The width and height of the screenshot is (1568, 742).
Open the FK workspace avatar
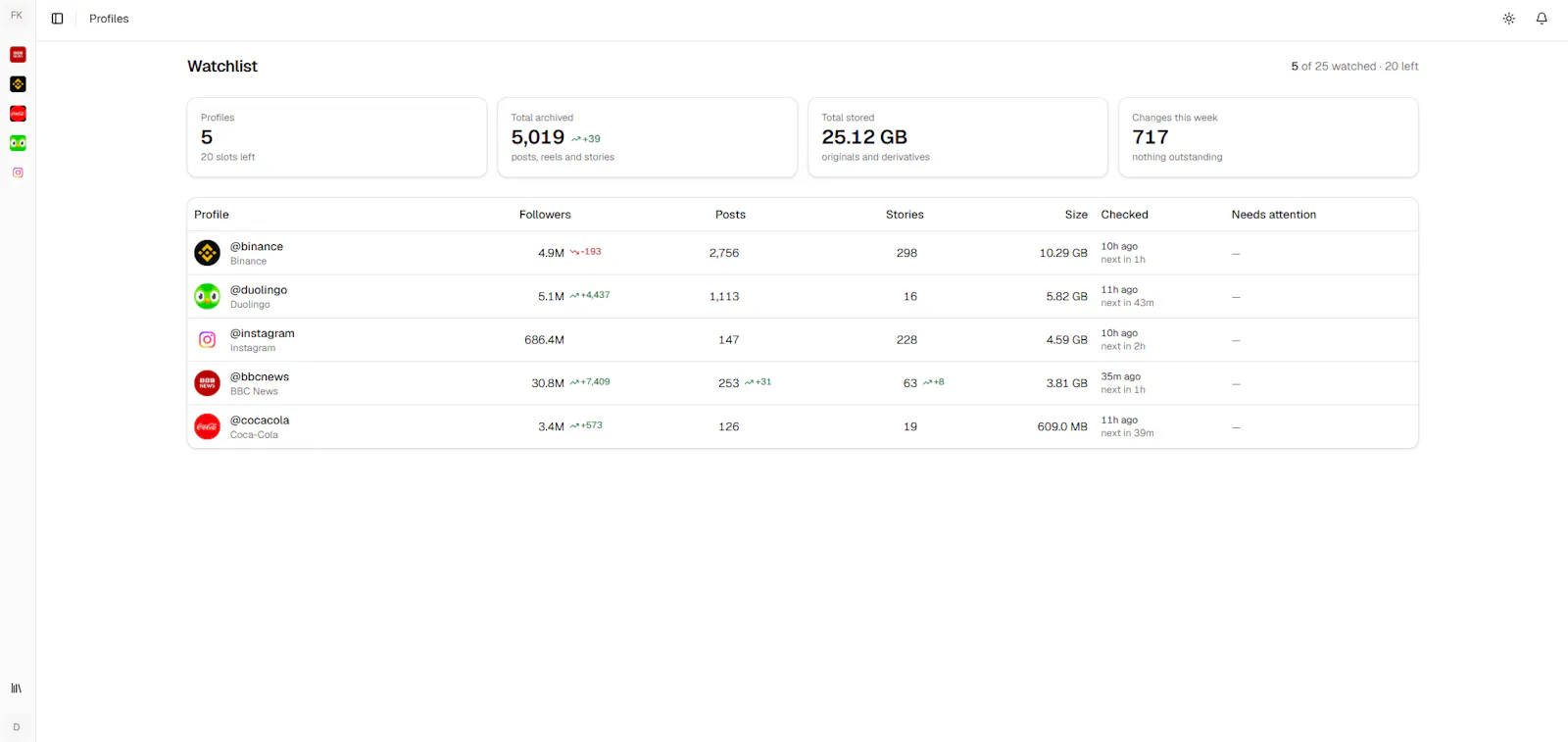point(17,16)
